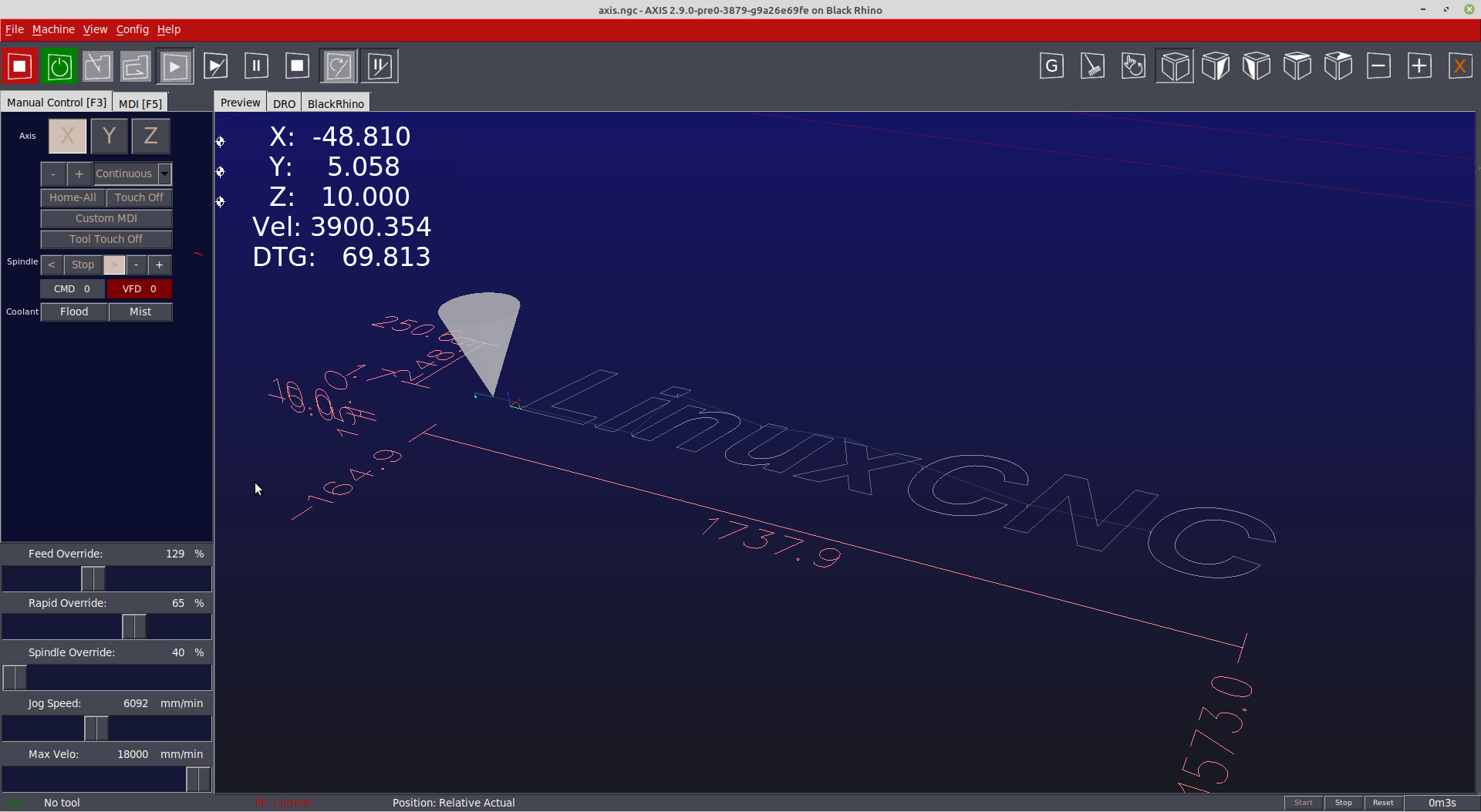
Task: Select top view cube icon
Action: 1297,66
